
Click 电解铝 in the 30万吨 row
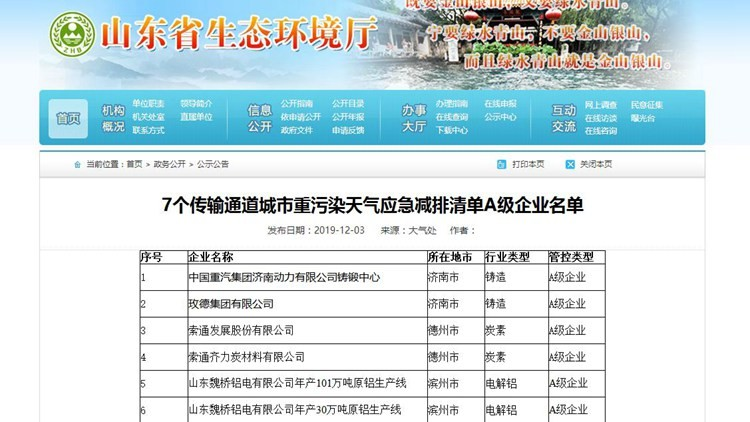click(x=501, y=410)
